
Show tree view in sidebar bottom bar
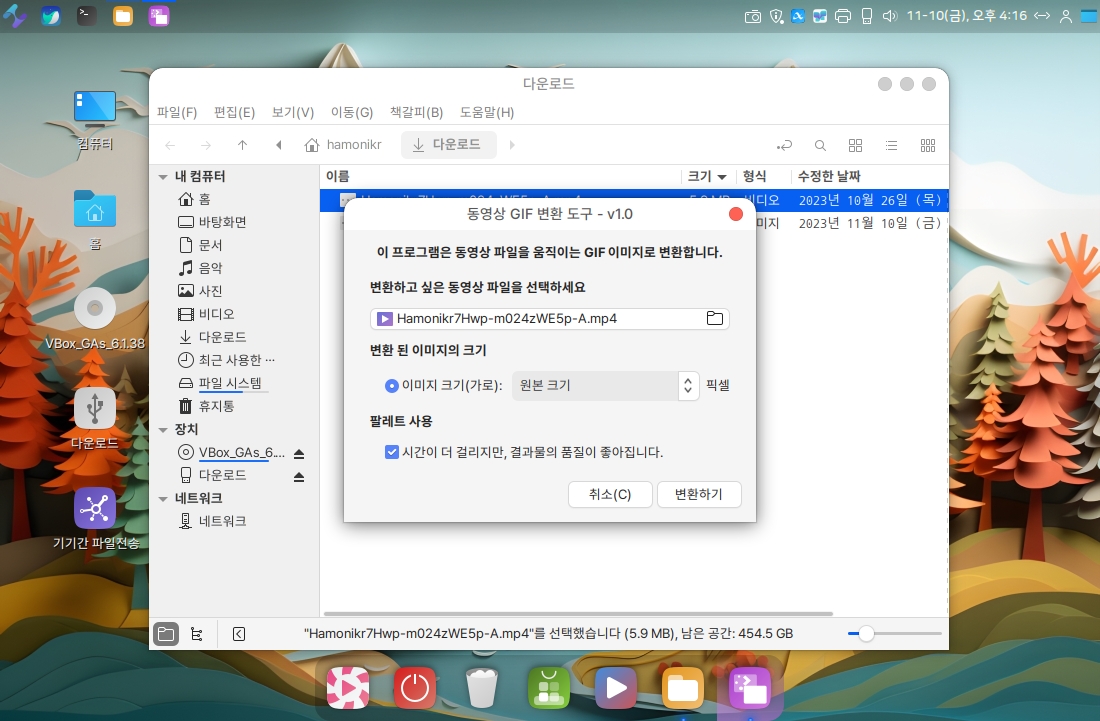point(197,634)
